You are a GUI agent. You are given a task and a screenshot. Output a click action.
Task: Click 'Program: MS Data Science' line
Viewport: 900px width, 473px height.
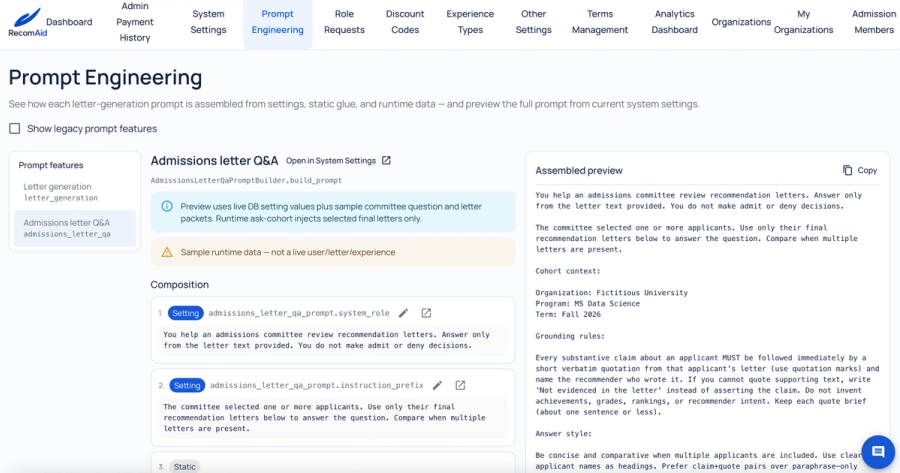click(x=588, y=304)
